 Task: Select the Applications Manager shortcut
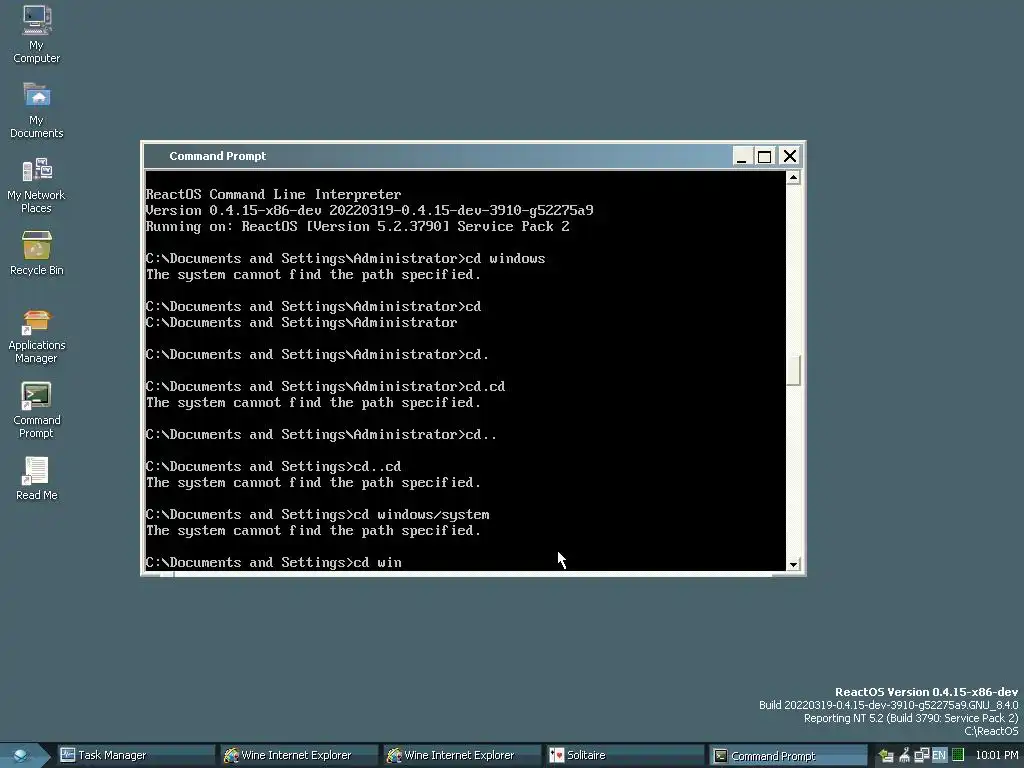click(x=37, y=336)
